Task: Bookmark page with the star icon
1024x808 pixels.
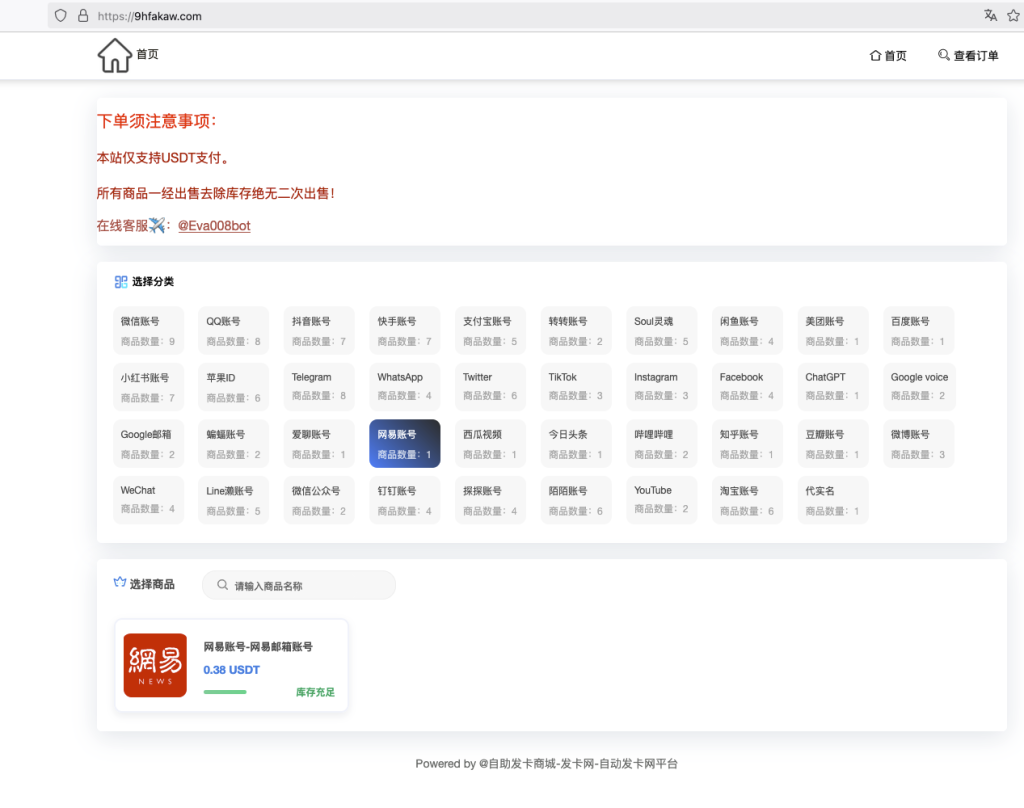Action: (x=1014, y=16)
